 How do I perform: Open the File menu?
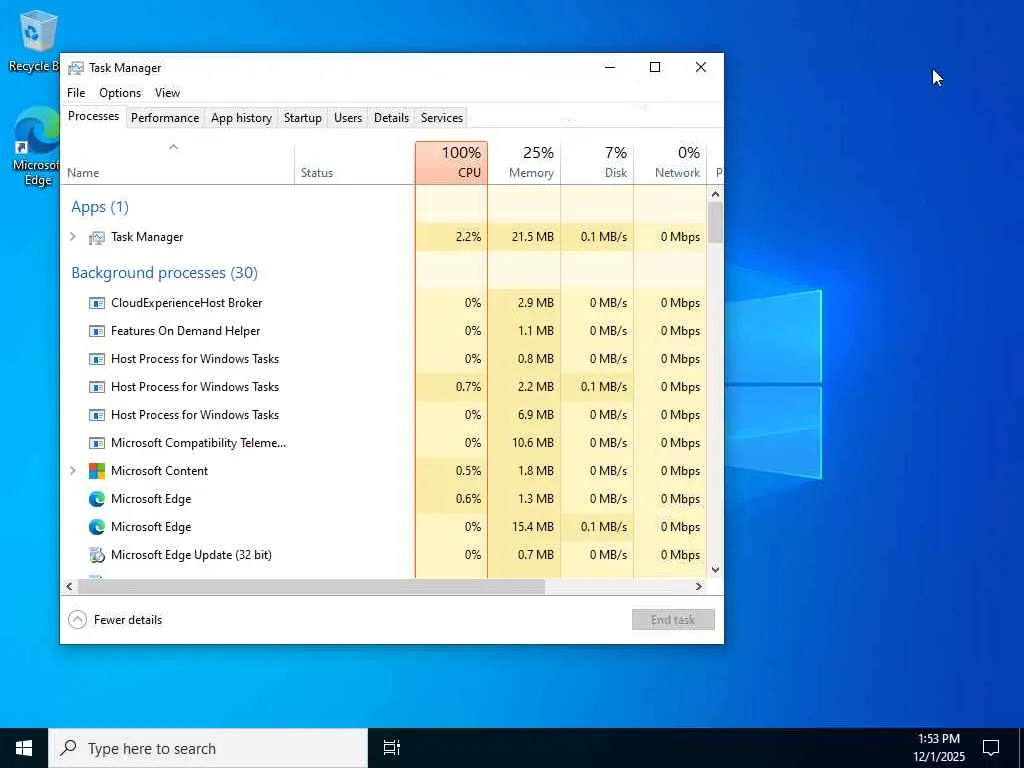[76, 93]
